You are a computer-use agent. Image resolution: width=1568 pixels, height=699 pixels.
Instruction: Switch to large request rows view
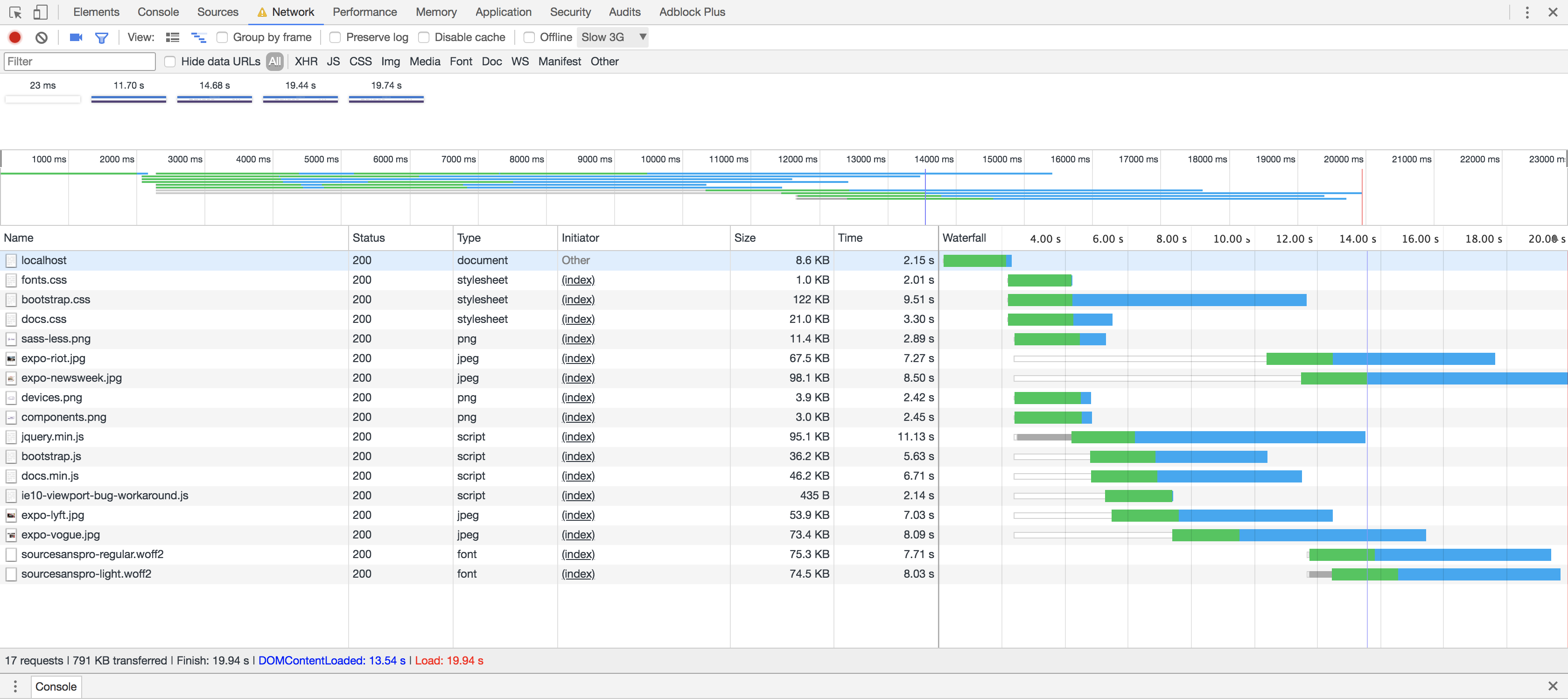coord(173,37)
